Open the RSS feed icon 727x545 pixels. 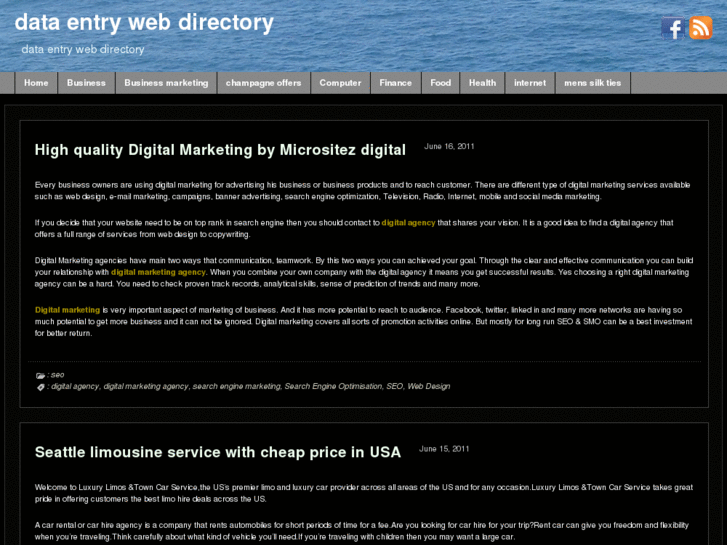pyautogui.click(x=701, y=28)
